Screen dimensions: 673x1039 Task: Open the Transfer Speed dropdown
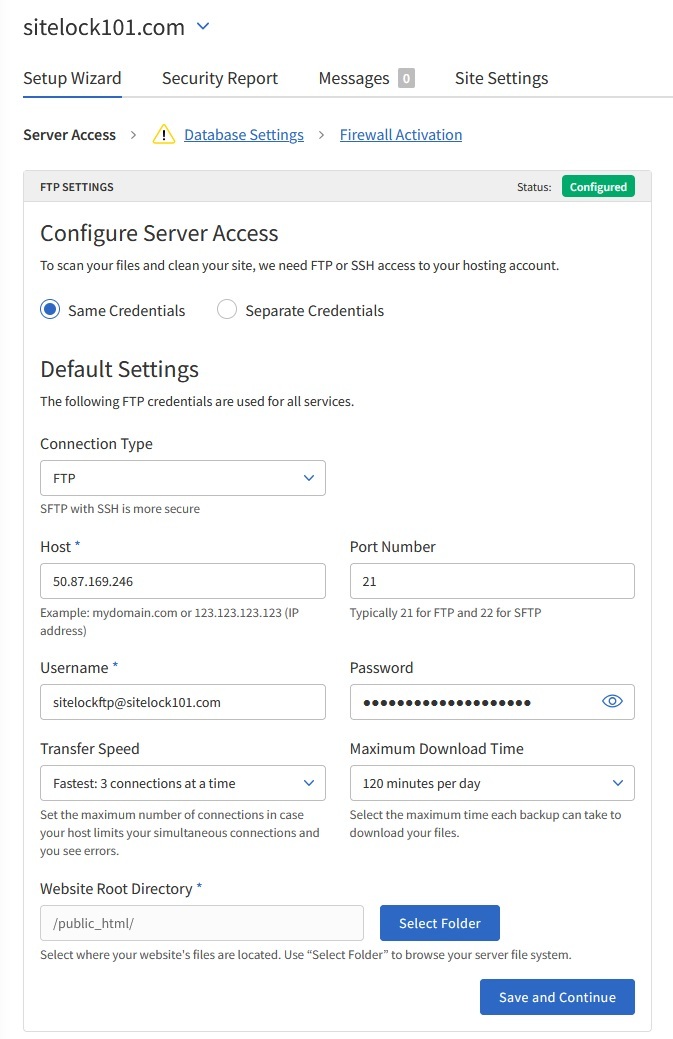(183, 783)
